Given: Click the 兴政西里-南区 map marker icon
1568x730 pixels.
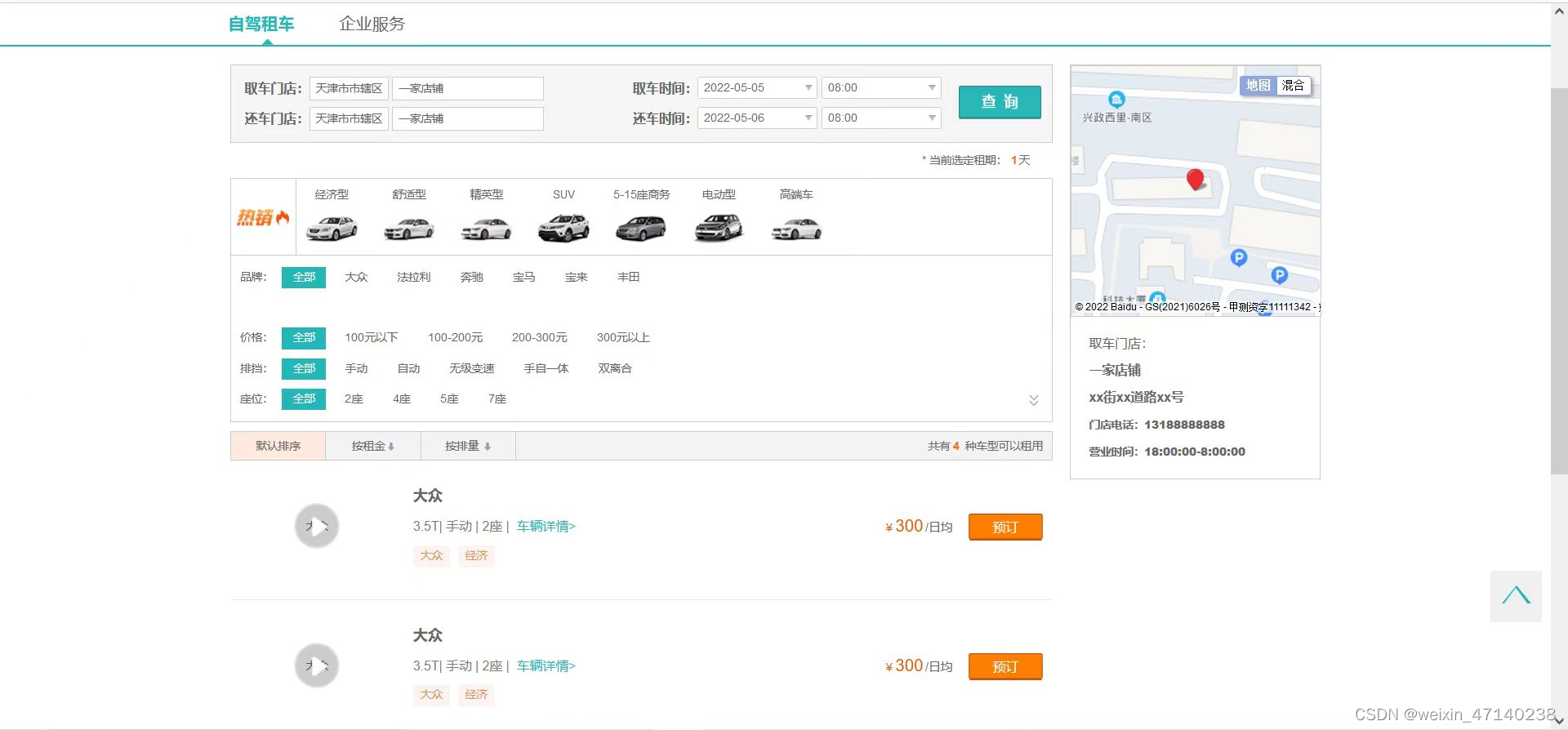Looking at the screenshot, I should click(1116, 100).
